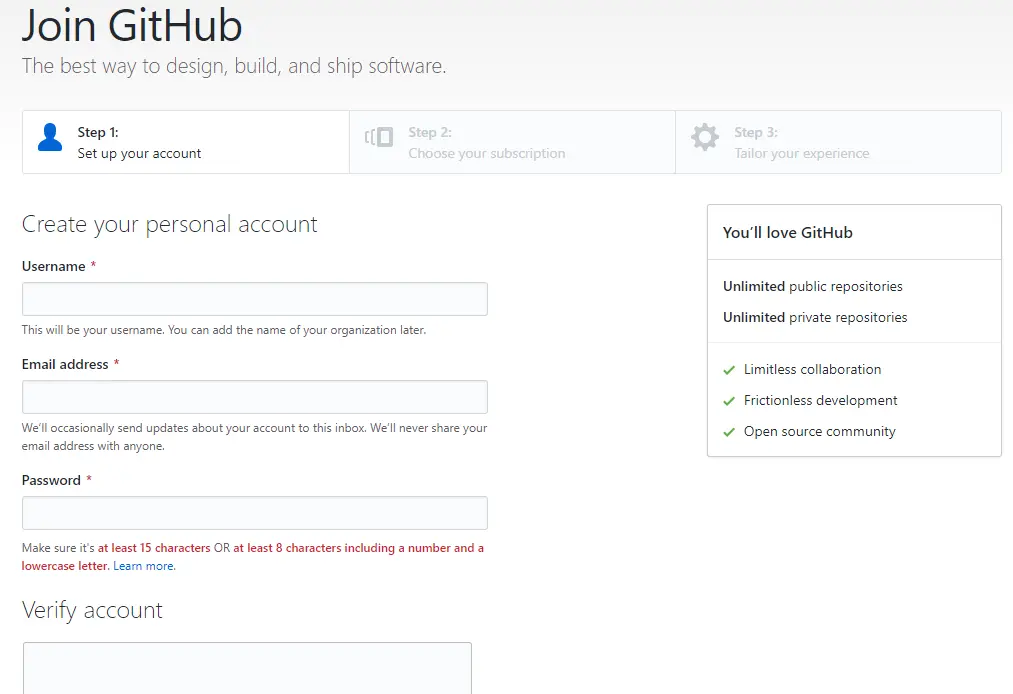Select the Step 1 Set up your account tab

pyautogui.click(x=185, y=142)
